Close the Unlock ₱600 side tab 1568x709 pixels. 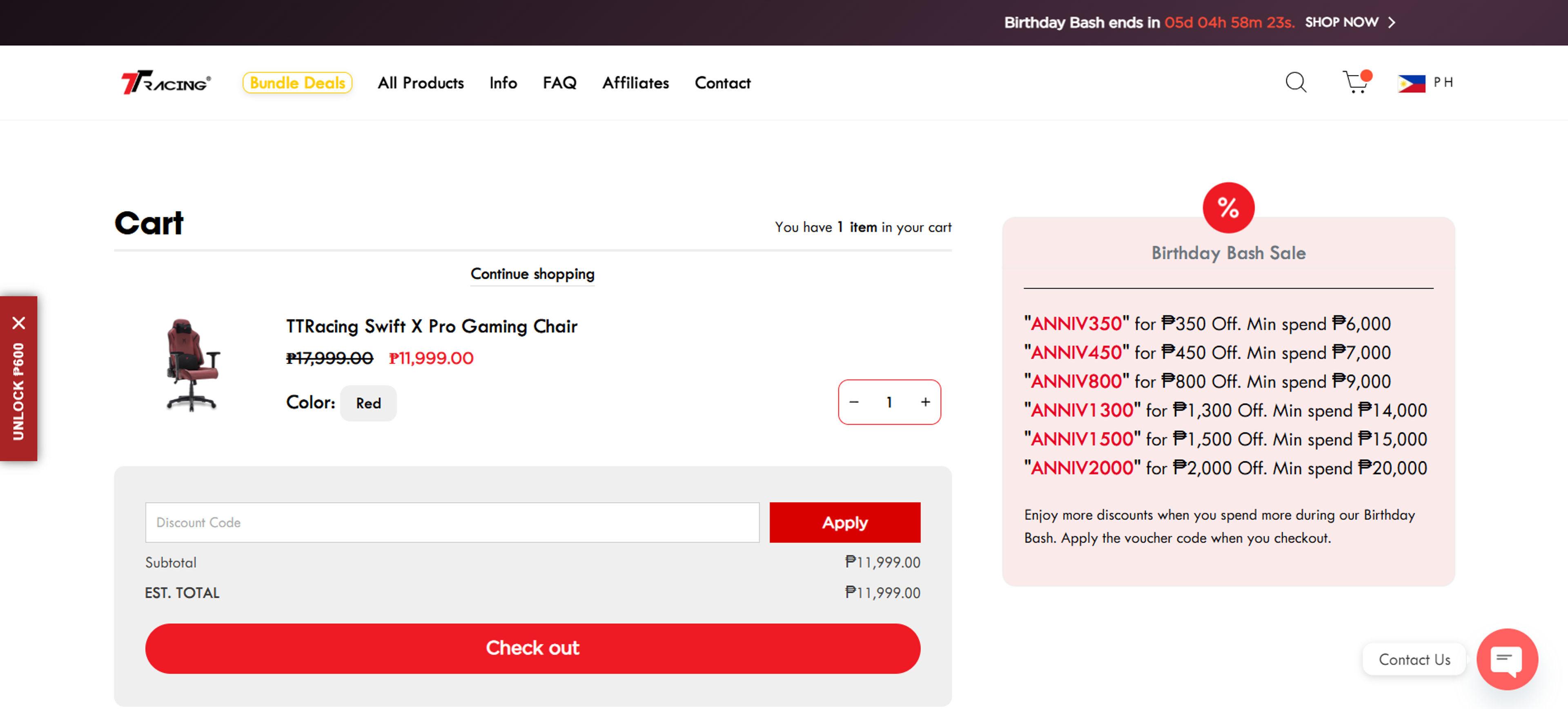[x=19, y=322]
